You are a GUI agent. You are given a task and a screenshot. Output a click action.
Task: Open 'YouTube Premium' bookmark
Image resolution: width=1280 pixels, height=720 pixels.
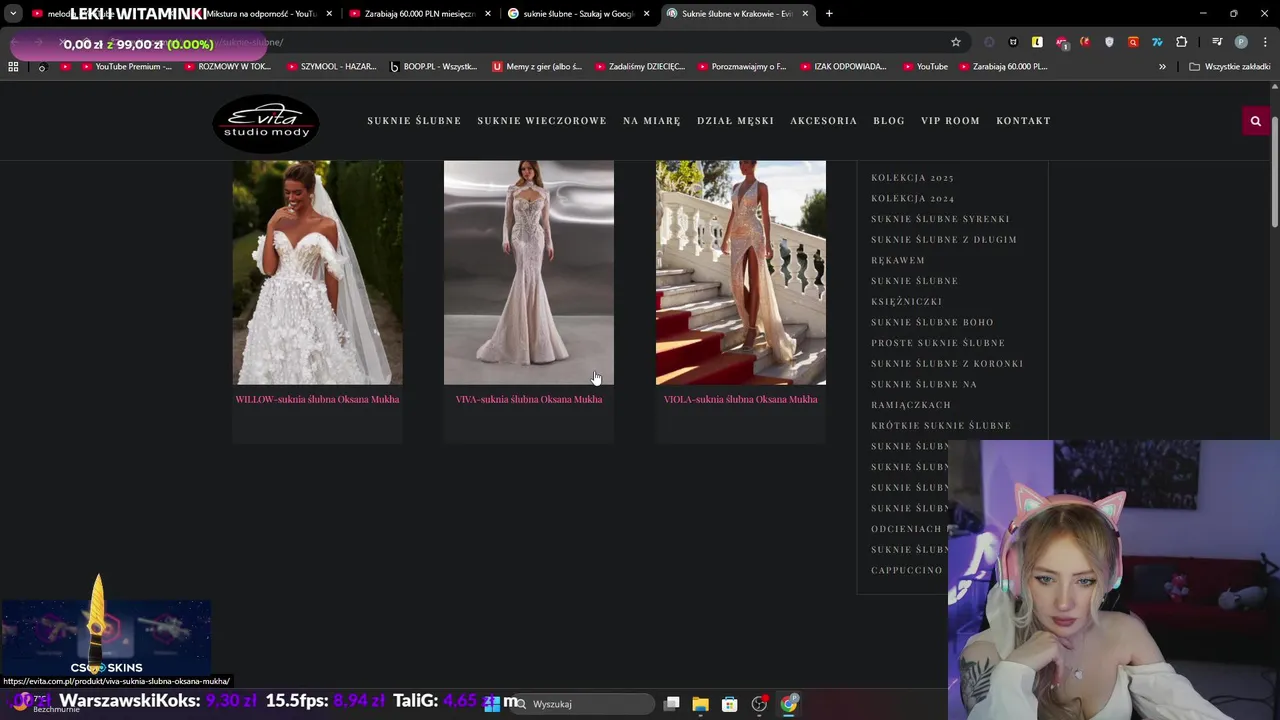coord(126,66)
